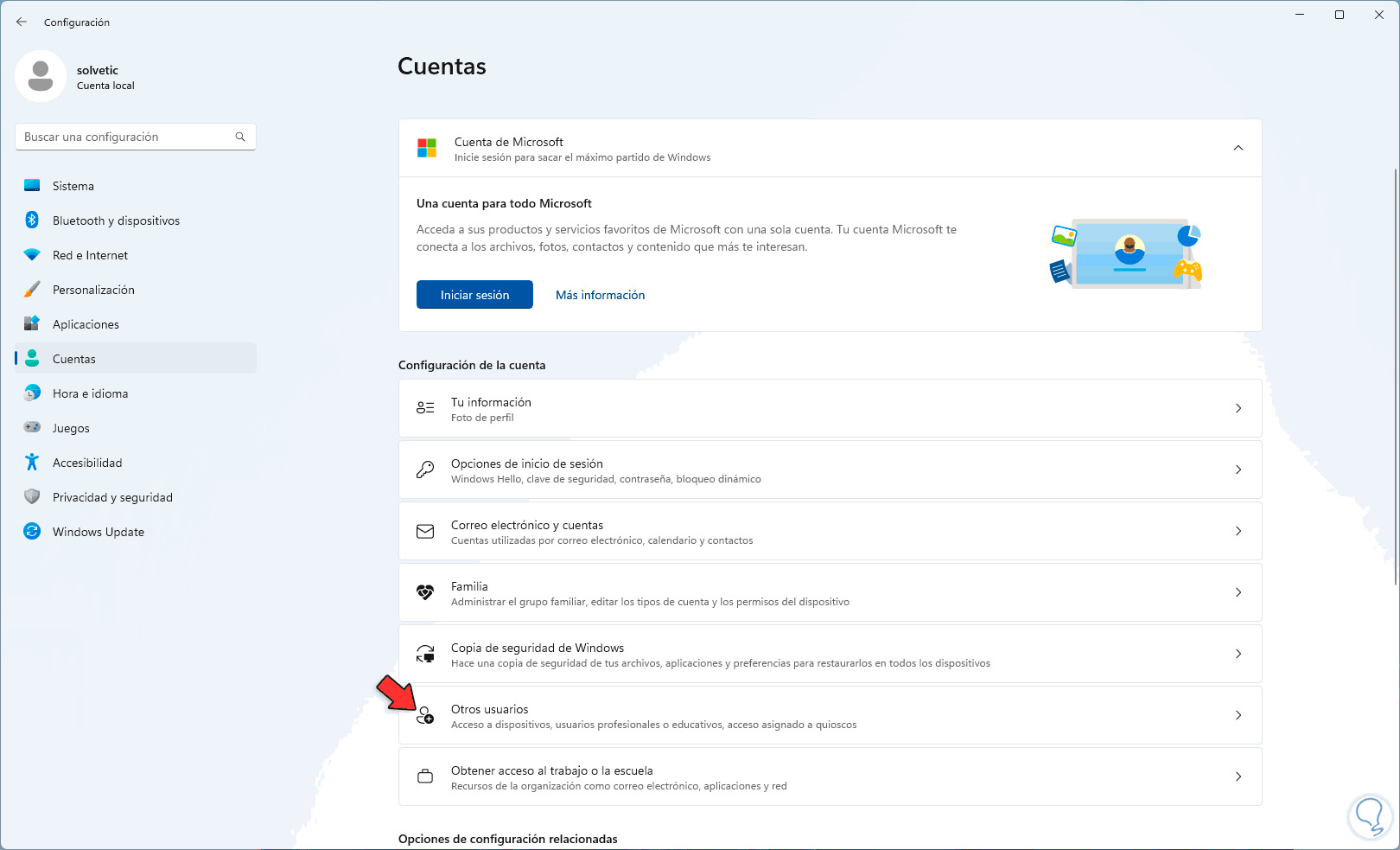Screen dimensions: 1400x850
Task: Click the Personalización paintbrush icon
Action: [x=32, y=290]
